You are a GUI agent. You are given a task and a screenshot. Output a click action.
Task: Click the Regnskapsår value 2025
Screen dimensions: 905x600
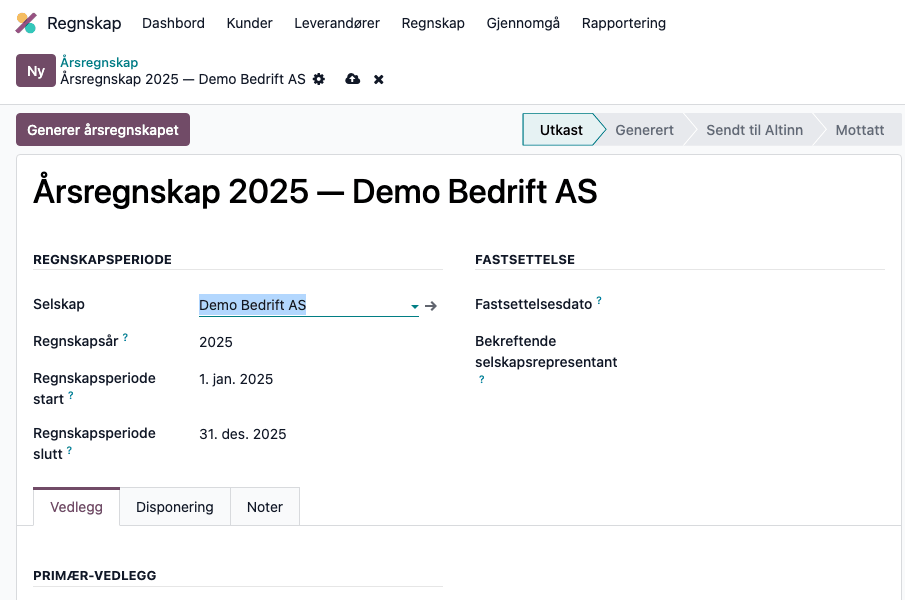click(216, 342)
